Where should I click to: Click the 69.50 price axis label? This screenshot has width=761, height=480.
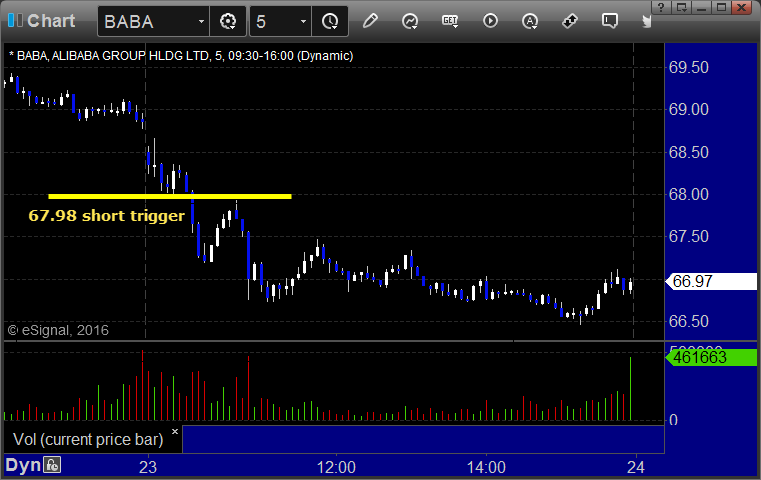tap(688, 67)
